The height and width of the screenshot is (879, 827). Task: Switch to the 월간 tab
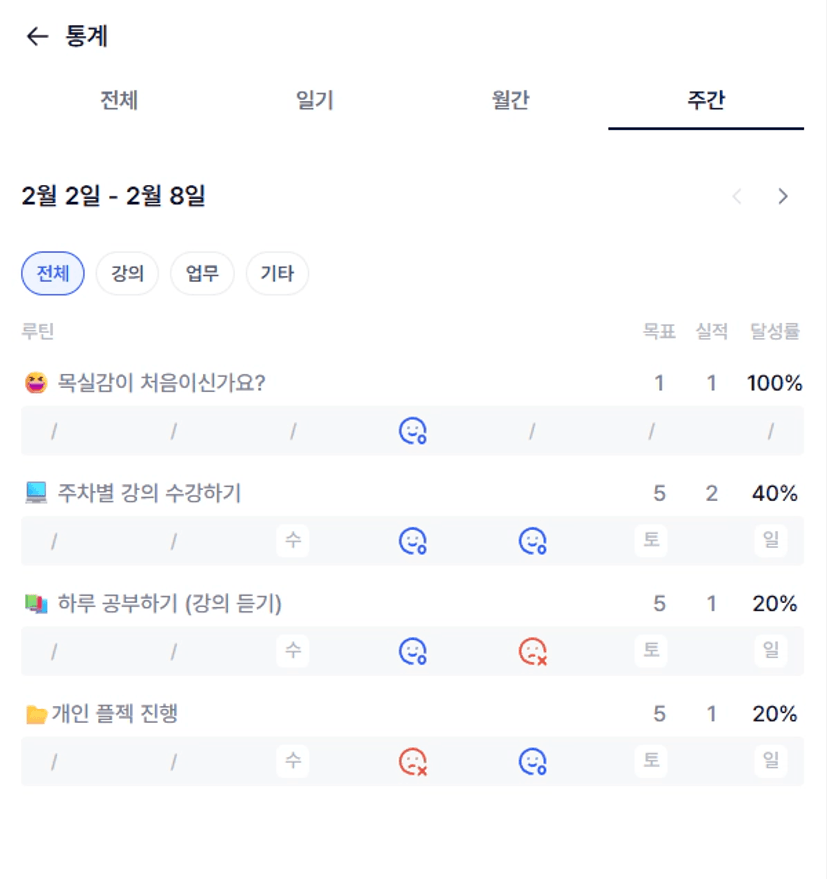point(510,101)
